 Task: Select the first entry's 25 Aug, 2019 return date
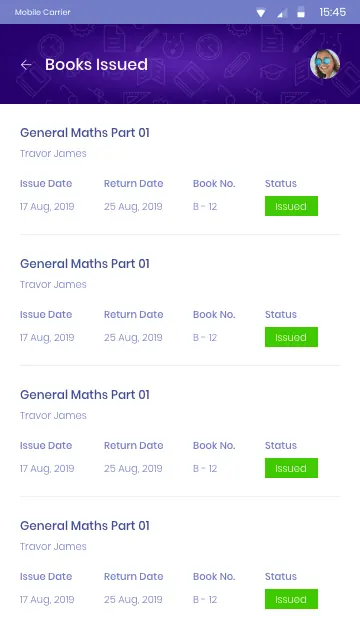(133, 207)
